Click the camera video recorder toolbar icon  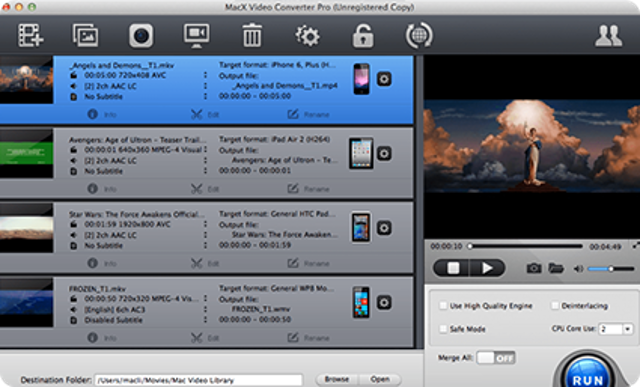click(x=141, y=36)
